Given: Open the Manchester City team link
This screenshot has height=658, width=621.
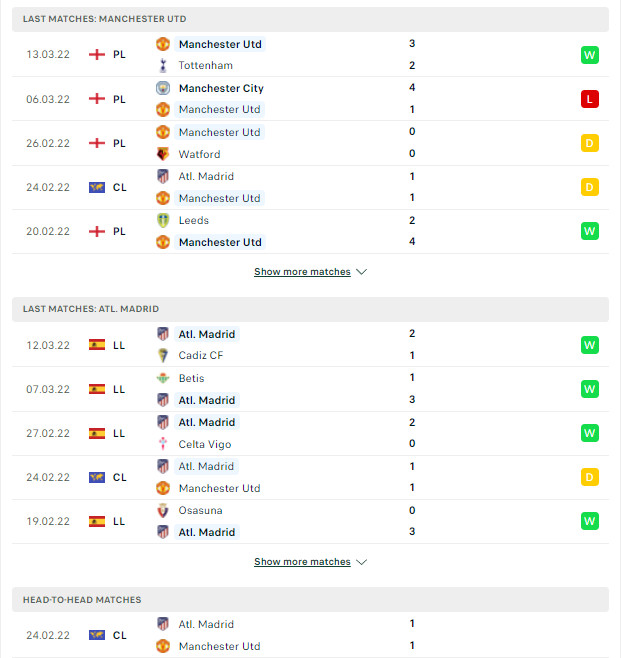Looking at the screenshot, I should [x=221, y=88].
